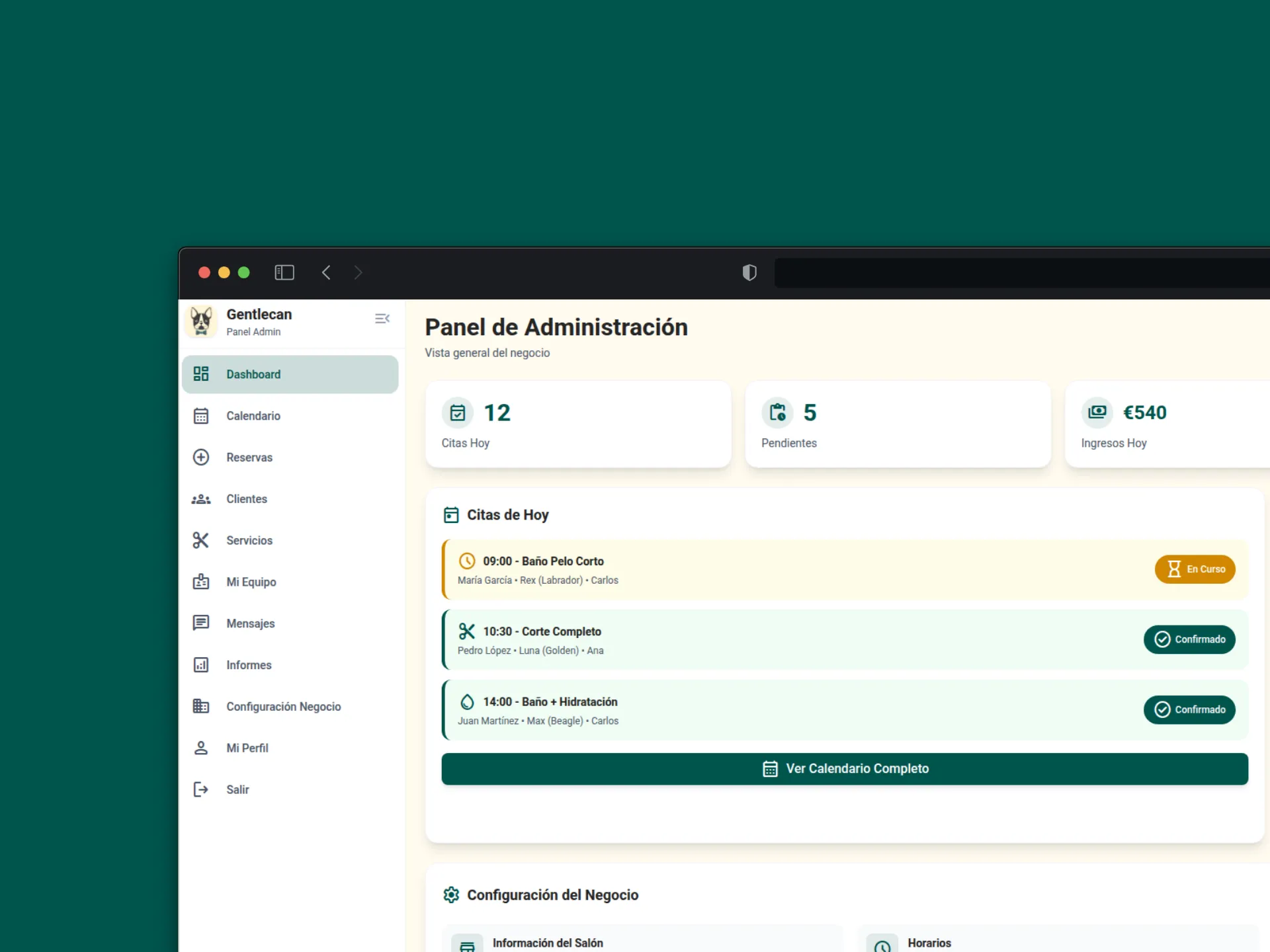Click the Salir logout icon
The width and height of the screenshot is (1270, 952).
pyautogui.click(x=202, y=789)
